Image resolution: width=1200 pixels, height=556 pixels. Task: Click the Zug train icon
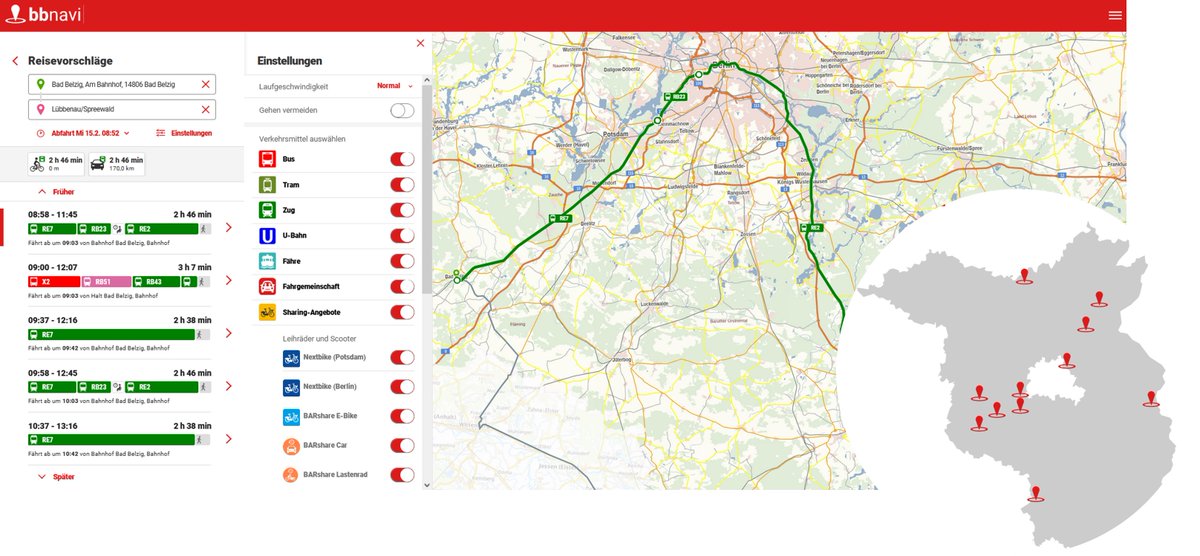tap(268, 210)
